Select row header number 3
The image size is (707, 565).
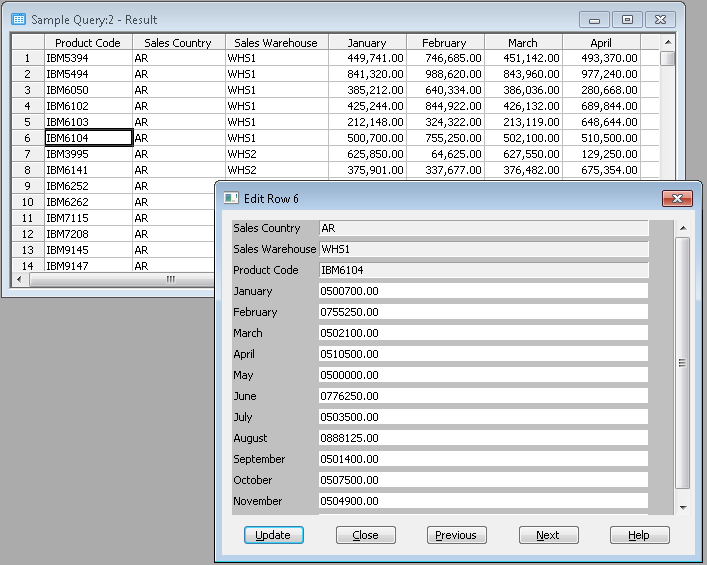pyautogui.click(x=27, y=90)
